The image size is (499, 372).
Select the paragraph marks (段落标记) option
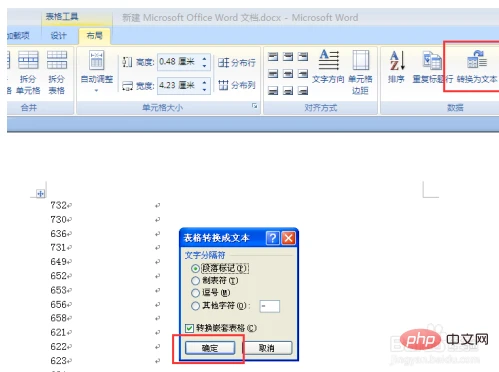click(220, 268)
